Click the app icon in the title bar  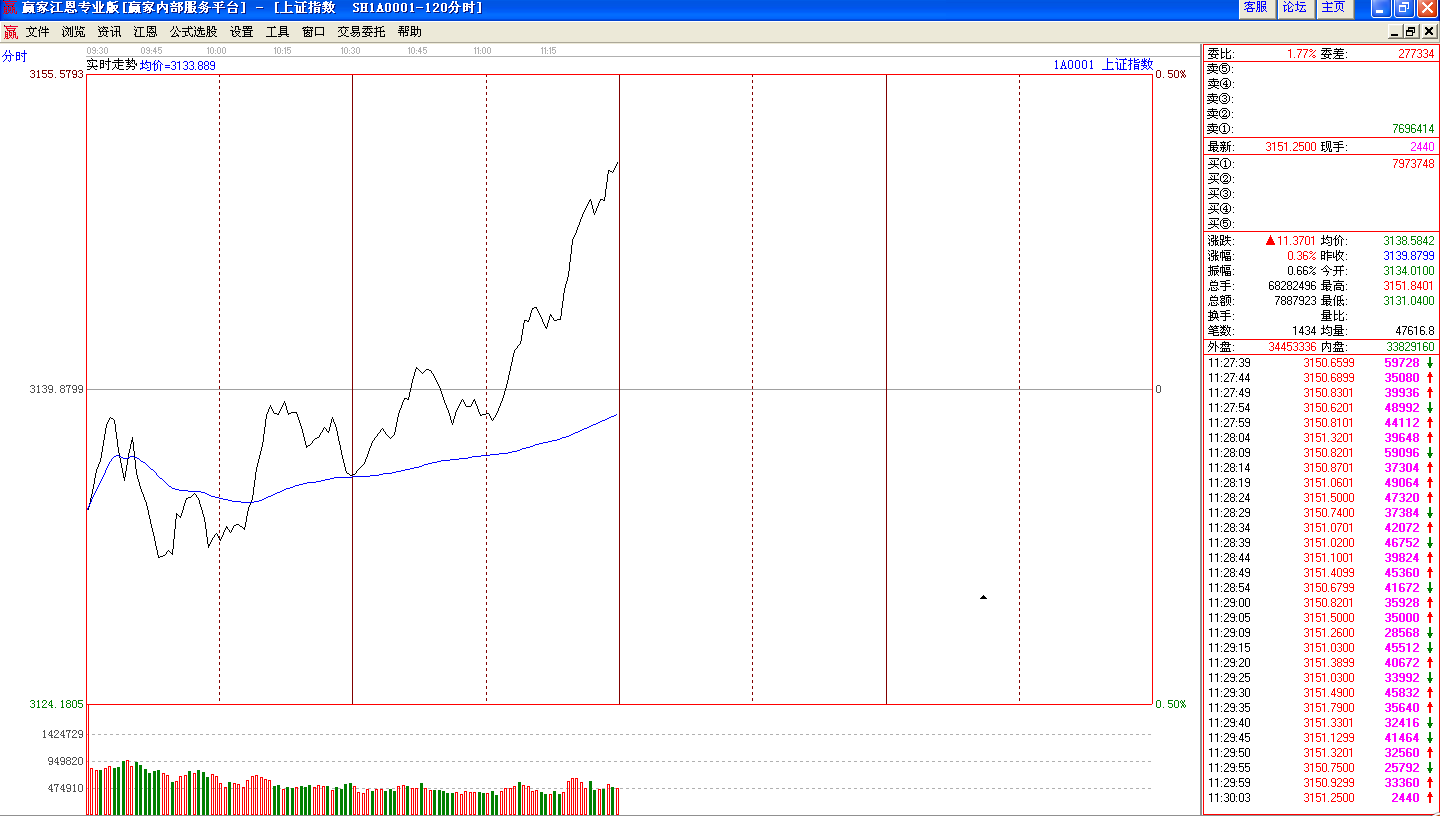(x=9, y=8)
